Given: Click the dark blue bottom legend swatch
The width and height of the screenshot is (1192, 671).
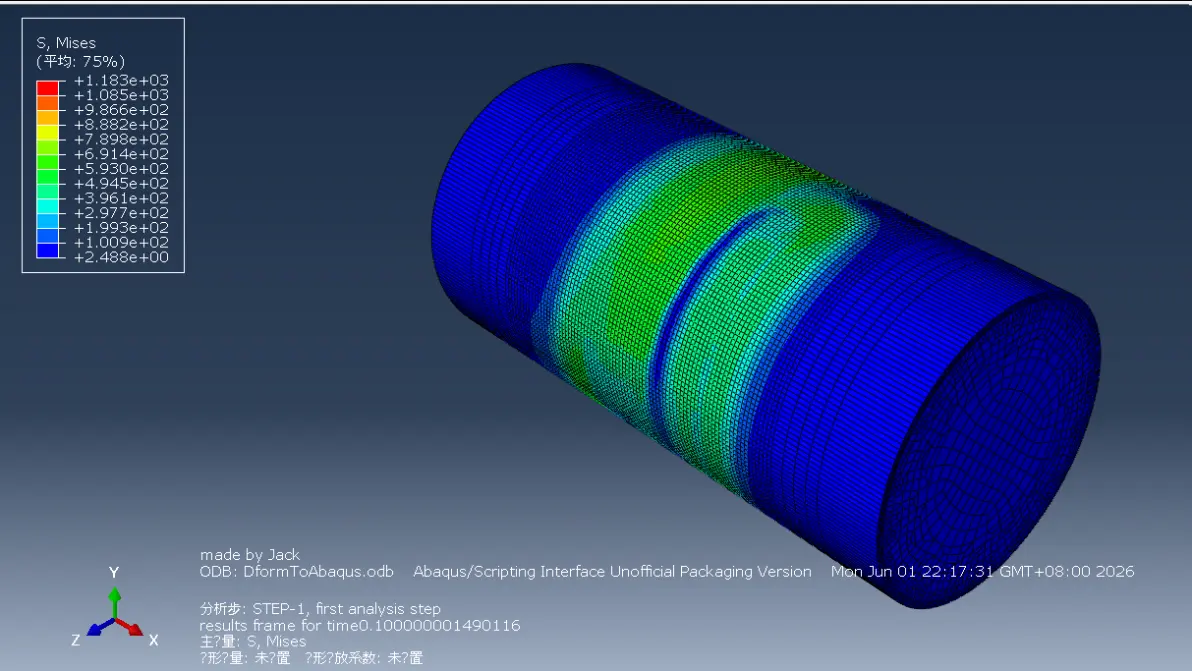Looking at the screenshot, I should pyautogui.click(x=47, y=250).
